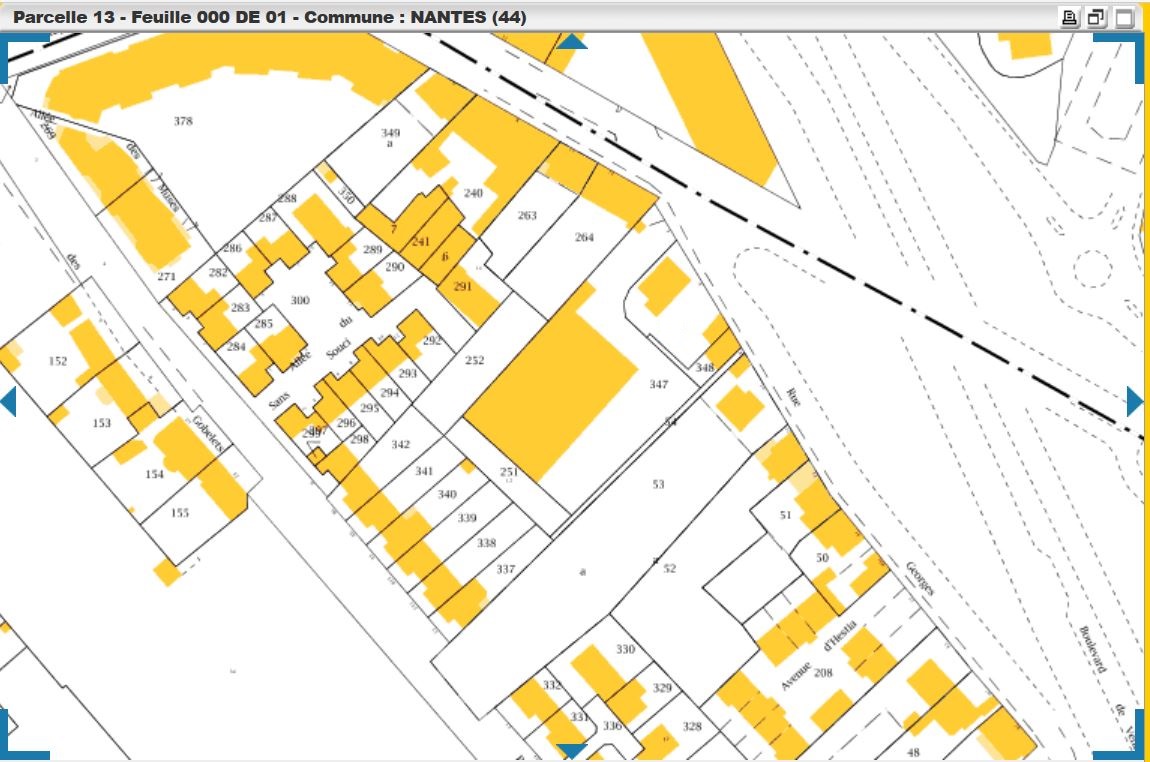The image size is (1150, 762).
Task: Select parcel 252 on the cadastral map
Action: pyautogui.click(x=474, y=361)
